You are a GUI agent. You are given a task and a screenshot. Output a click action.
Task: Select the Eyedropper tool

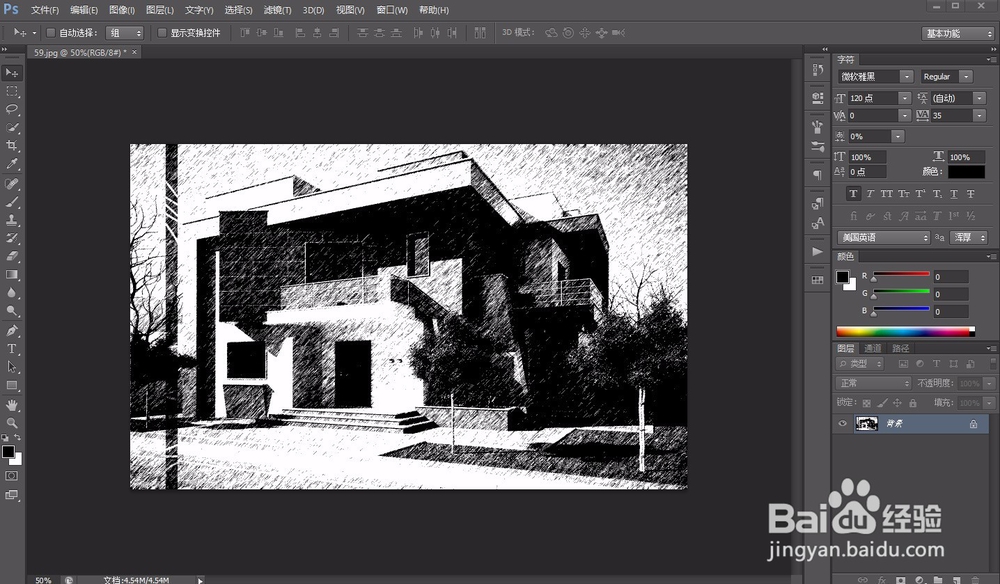(x=11, y=164)
